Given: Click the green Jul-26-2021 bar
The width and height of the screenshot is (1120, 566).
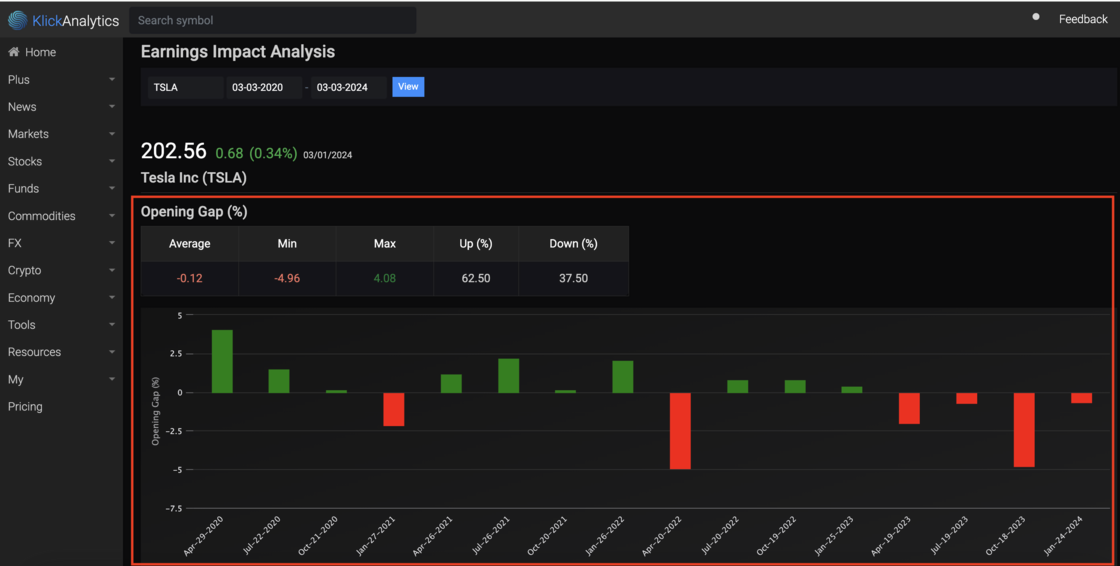Looking at the screenshot, I should tap(509, 376).
